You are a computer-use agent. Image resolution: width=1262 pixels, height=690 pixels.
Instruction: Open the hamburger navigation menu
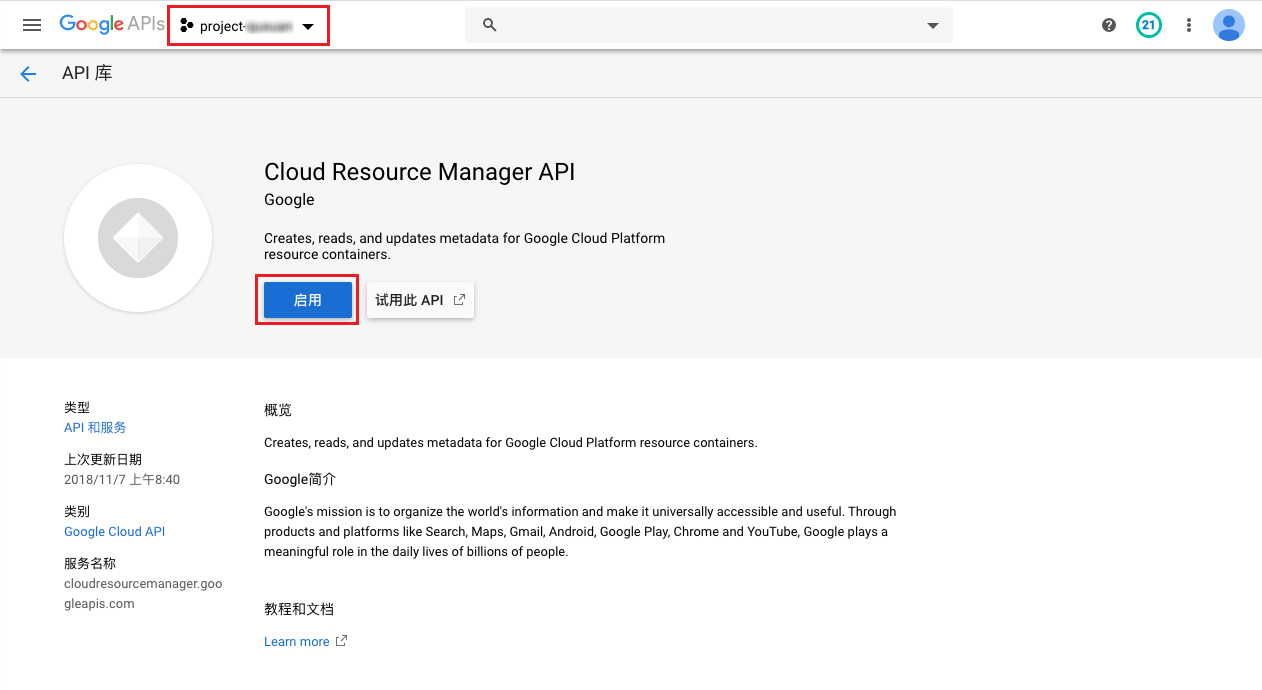click(x=32, y=25)
